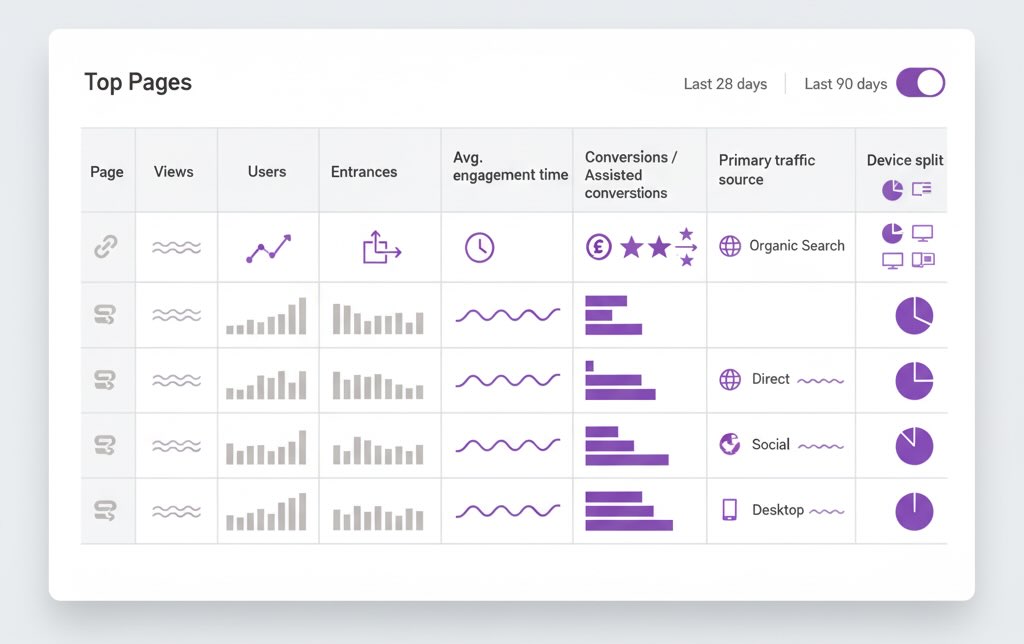Image resolution: width=1024 pixels, height=644 pixels.
Task: Select the Entrances column header
Action: [x=365, y=171]
